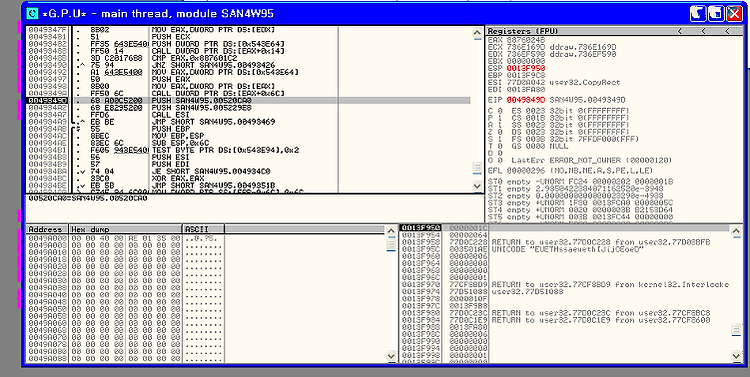Select the EAX register value
Viewport: 750px width, 377px height.
coord(526,40)
